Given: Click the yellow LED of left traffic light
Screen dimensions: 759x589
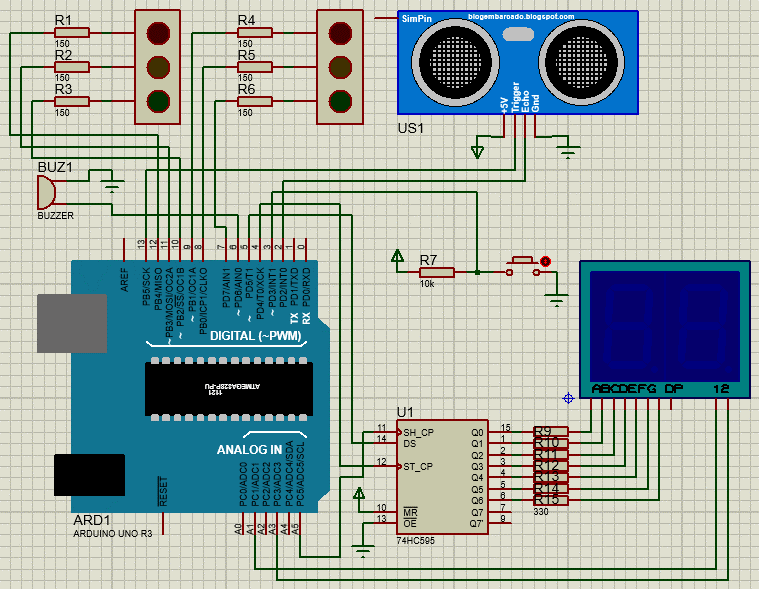Looking at the screenshot, I should [158, 67].
